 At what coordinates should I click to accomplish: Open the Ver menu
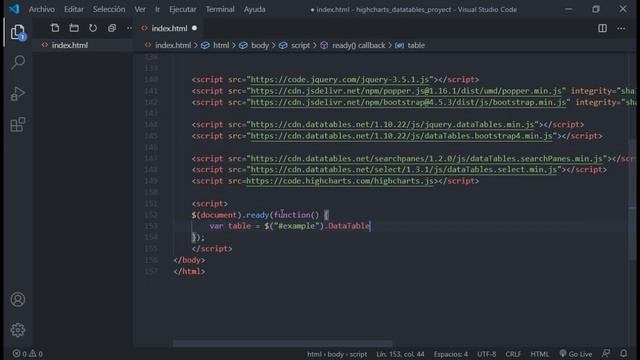140,9
